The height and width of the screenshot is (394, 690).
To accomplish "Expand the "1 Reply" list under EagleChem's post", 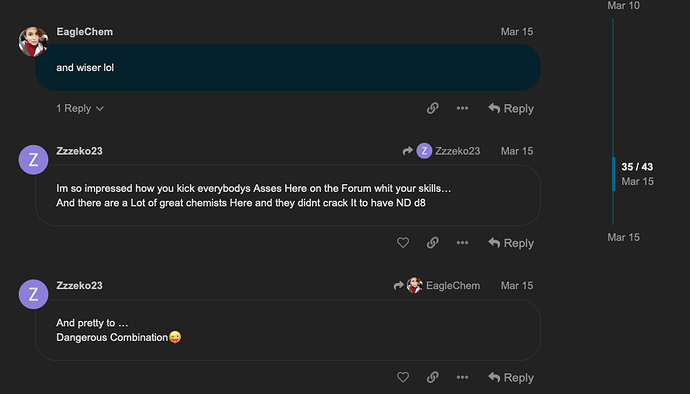I will [x=80, y=108].
